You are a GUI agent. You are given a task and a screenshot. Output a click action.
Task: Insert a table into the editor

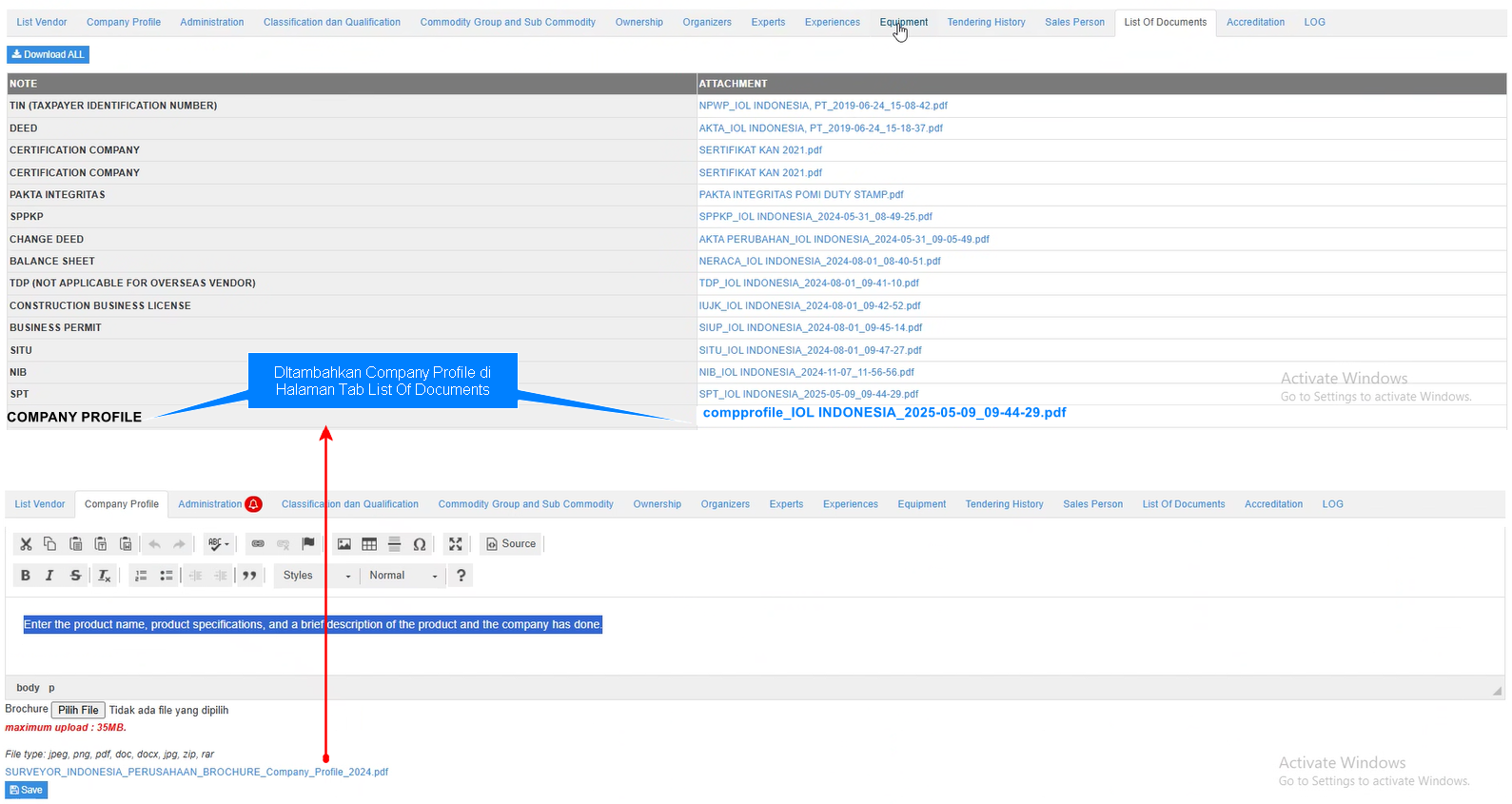click(x=369, y=544)
